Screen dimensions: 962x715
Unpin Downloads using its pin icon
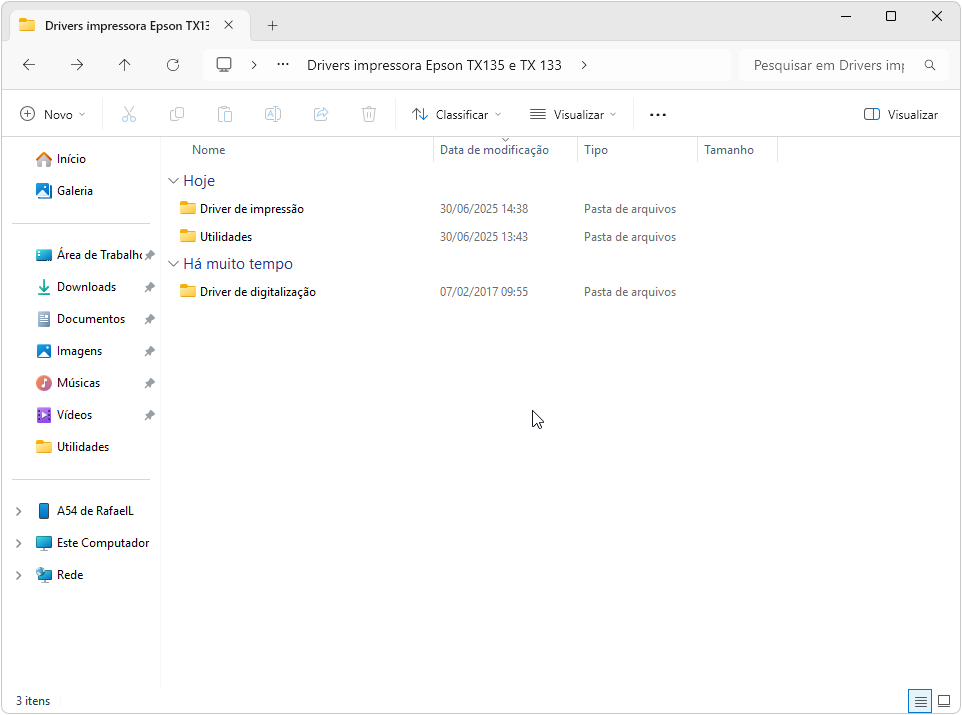[149, 287]
